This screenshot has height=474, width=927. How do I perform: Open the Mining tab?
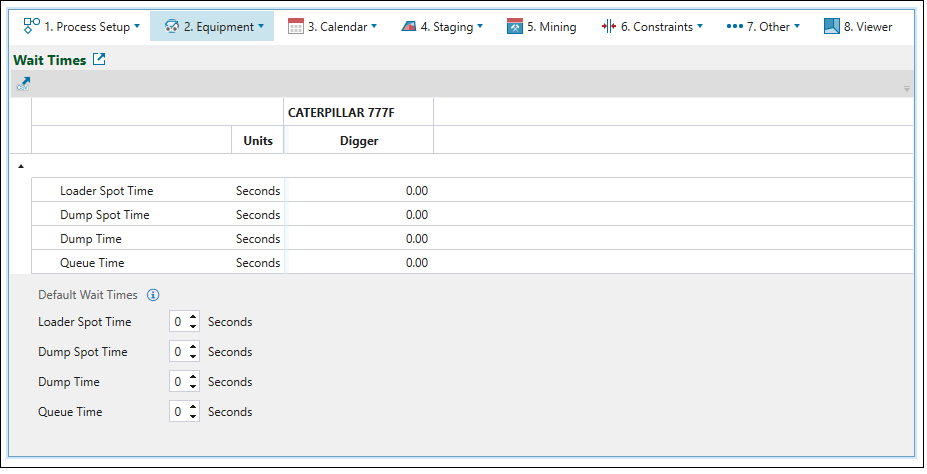541,27
